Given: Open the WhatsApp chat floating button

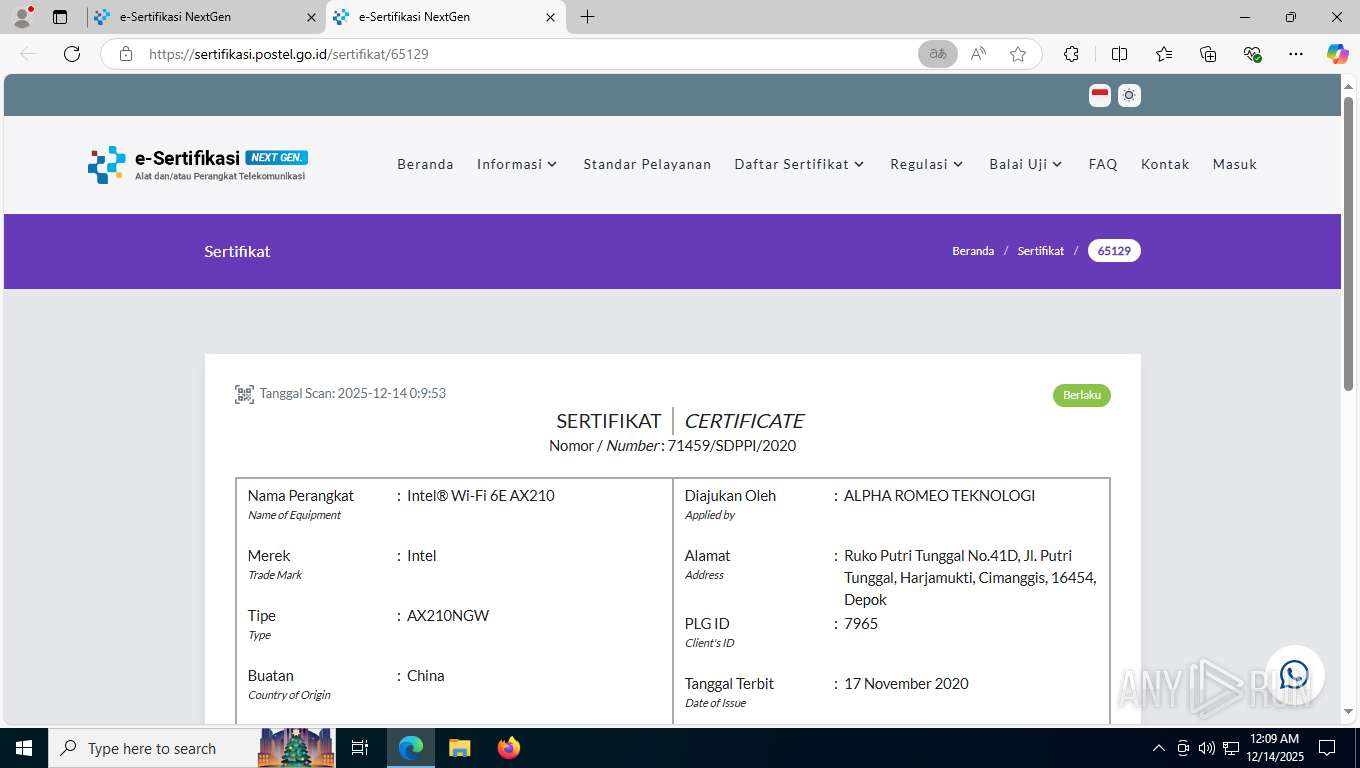Looking at the screenshot, I should (x=1294, y=675).
